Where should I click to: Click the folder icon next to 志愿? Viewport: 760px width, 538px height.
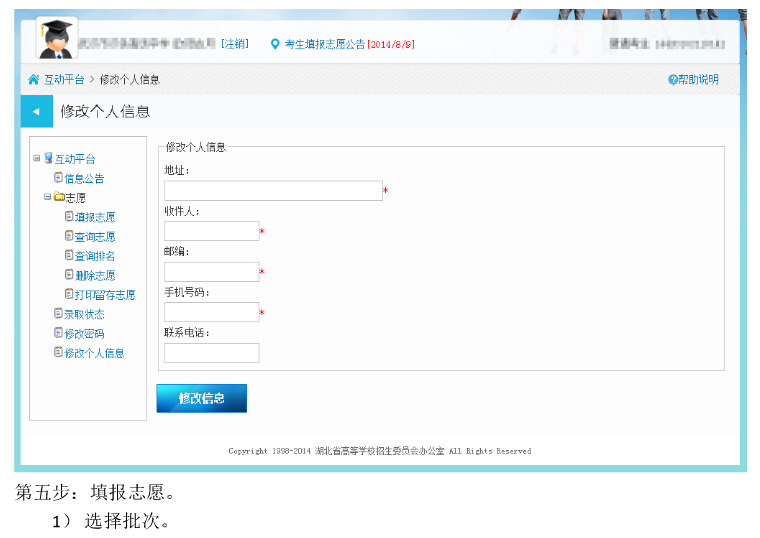pos(59,197)
